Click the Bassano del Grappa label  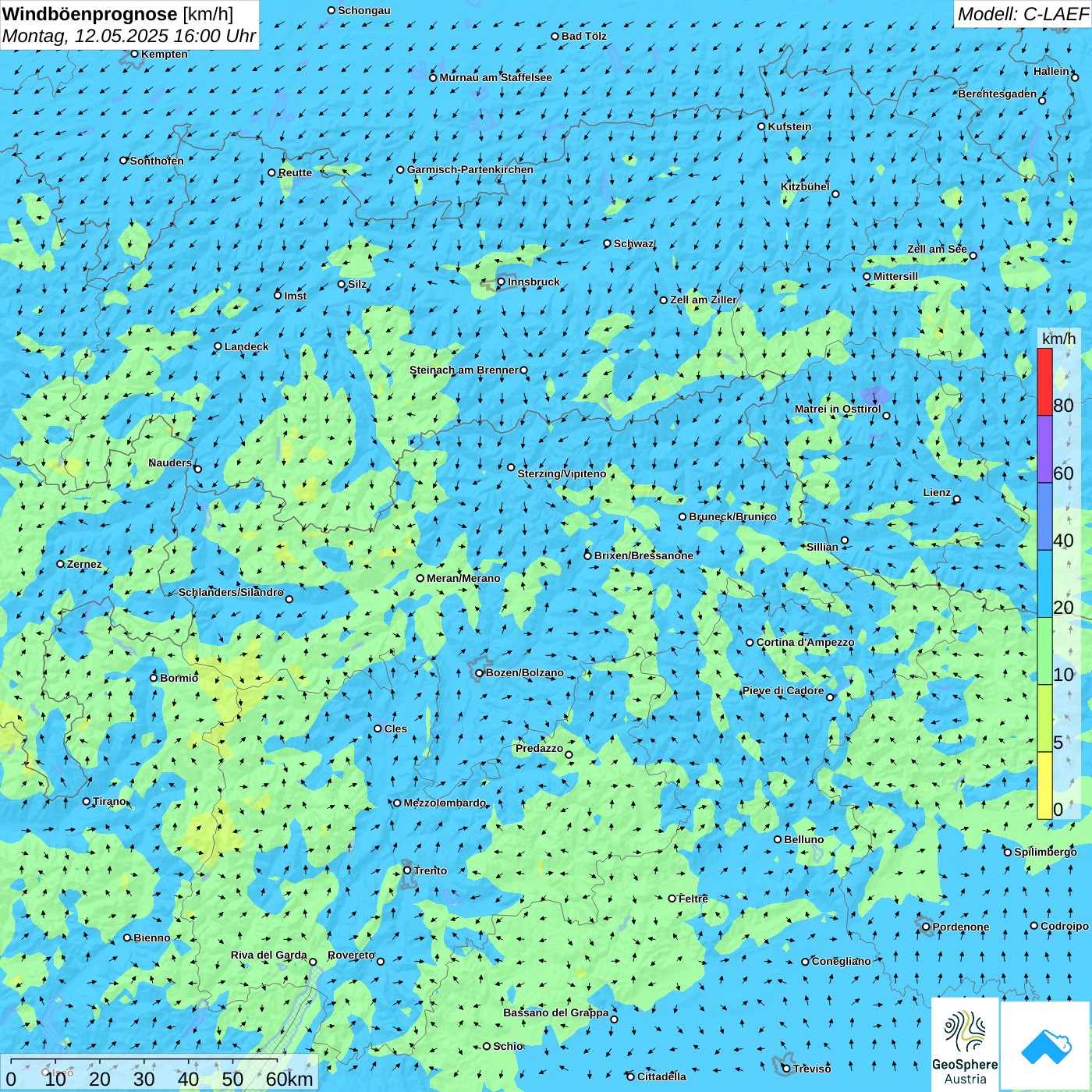pyautogui.click(x=556, y=1012)
